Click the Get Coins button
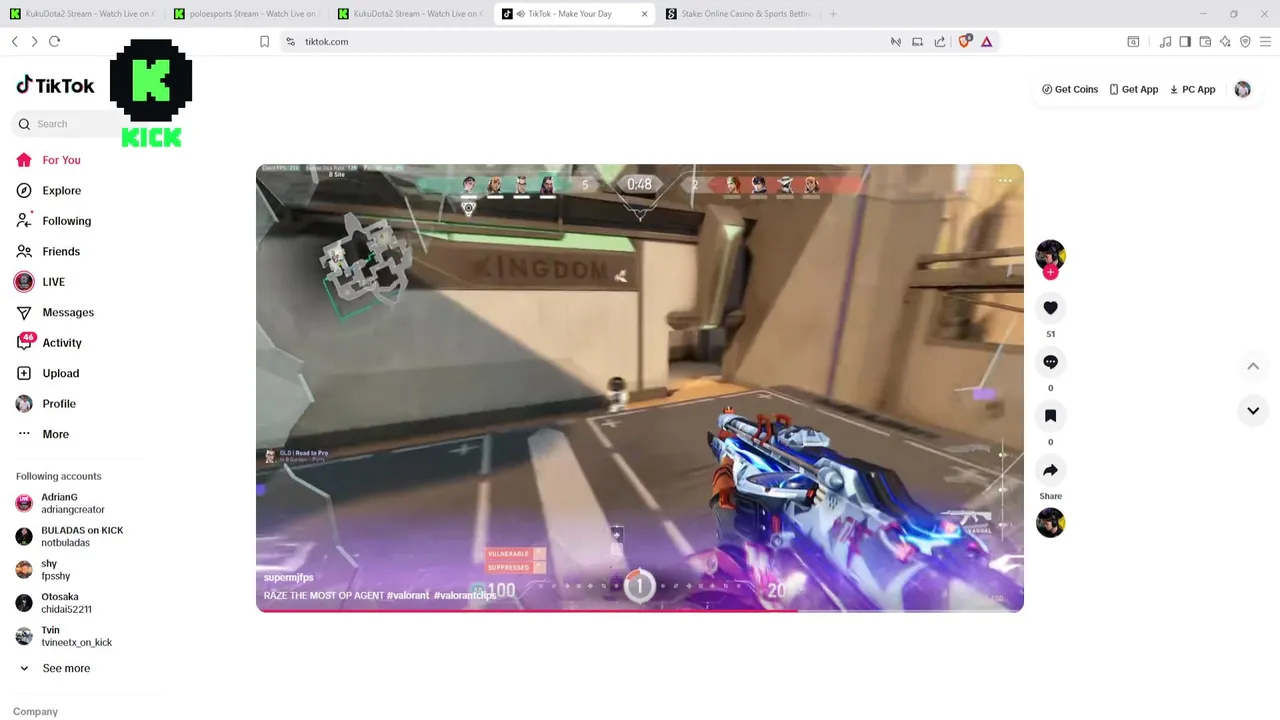Image resolution: width=1280 pixels, height=720 pixels. click(x=1070, y=89)
